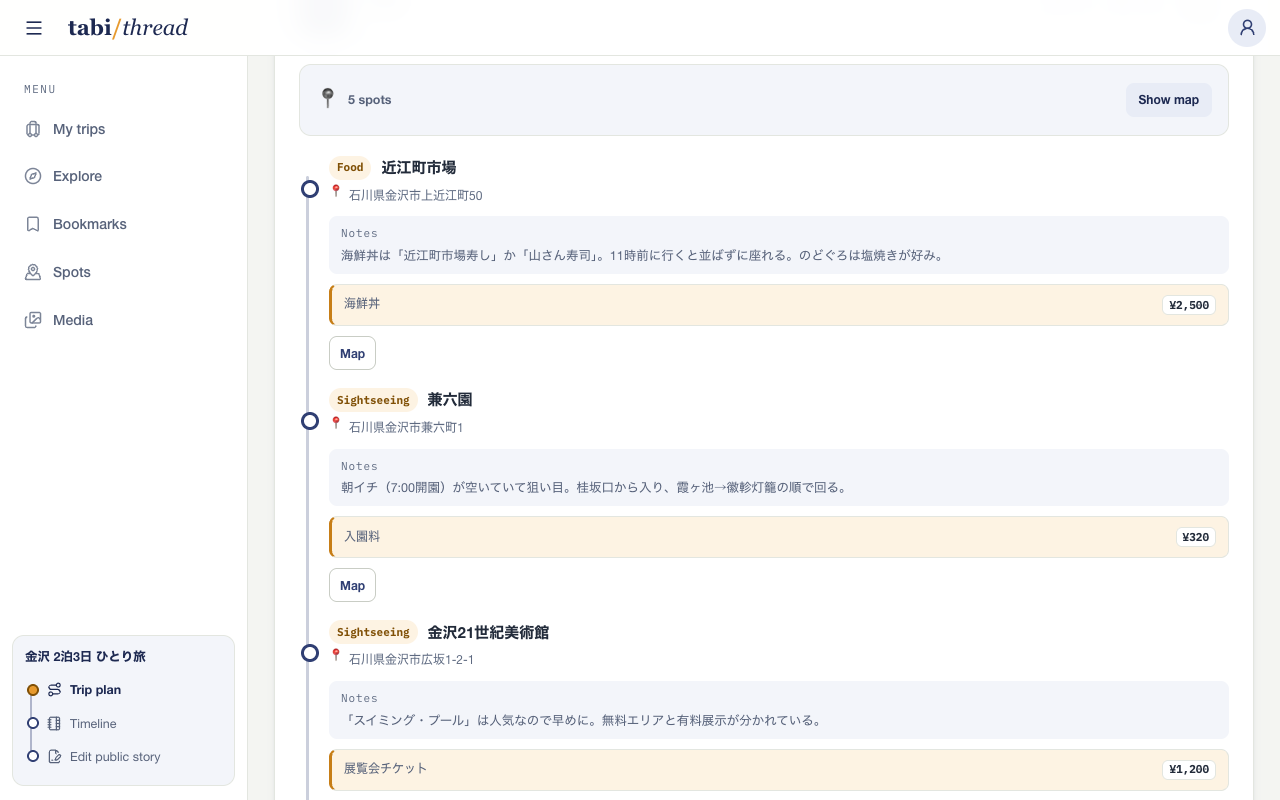Click address 石川県金沢市上近江町50
The height and width of the screenshot is (800, 1280).
pyautogui.click(x=415, y=195)
